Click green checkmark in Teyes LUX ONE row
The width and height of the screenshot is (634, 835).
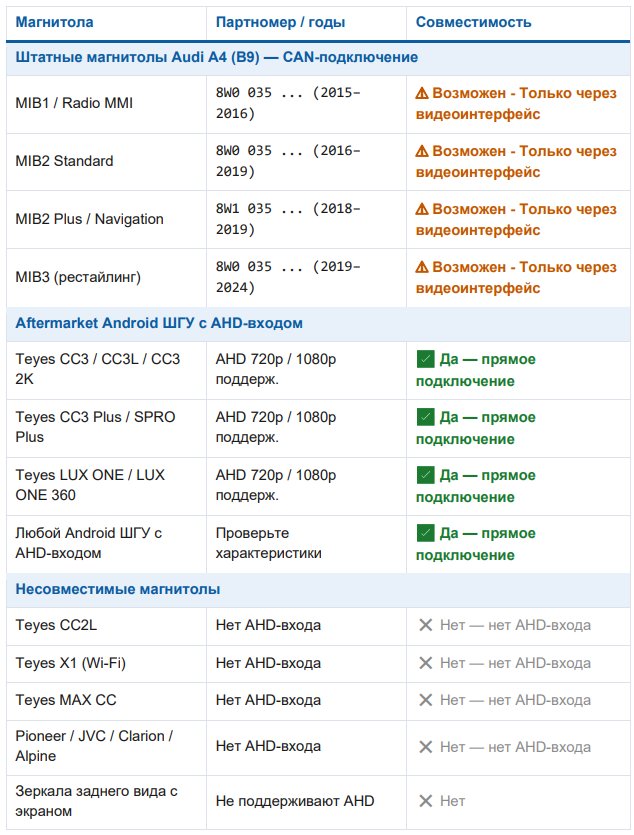coord(425,475)
